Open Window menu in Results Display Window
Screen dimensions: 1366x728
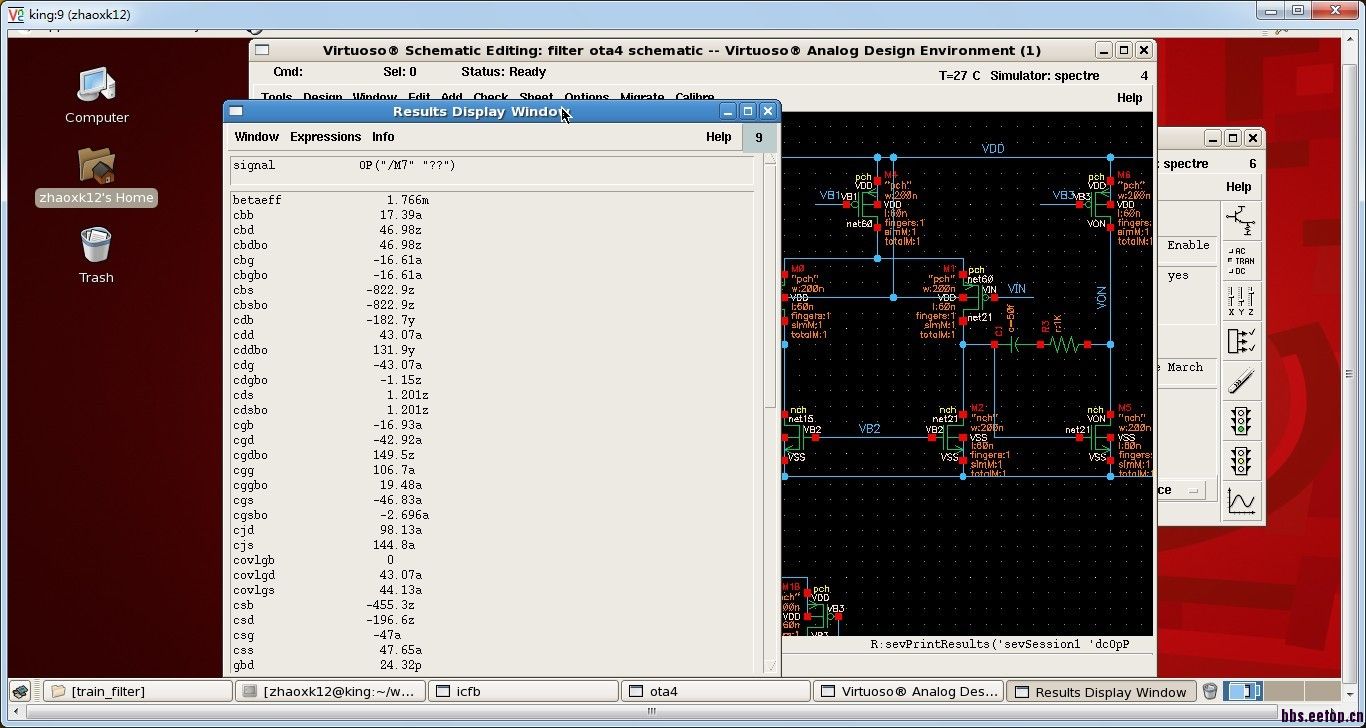[x=256, y=137]
